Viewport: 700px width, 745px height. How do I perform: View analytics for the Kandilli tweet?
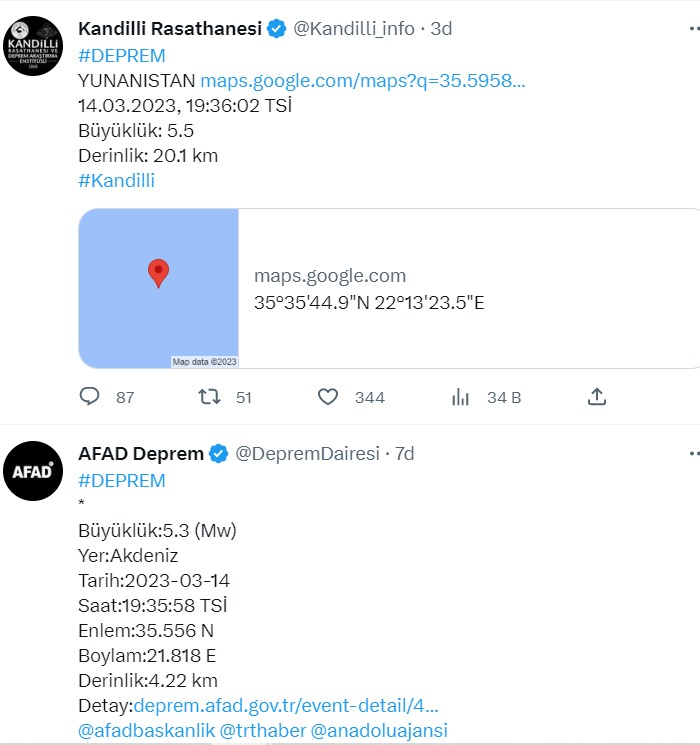pyautogui.click(x=460, y=397)
